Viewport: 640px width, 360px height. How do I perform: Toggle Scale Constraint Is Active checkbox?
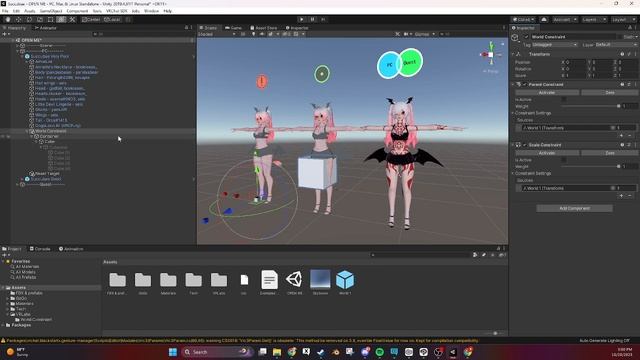click(x=564, y=160)
